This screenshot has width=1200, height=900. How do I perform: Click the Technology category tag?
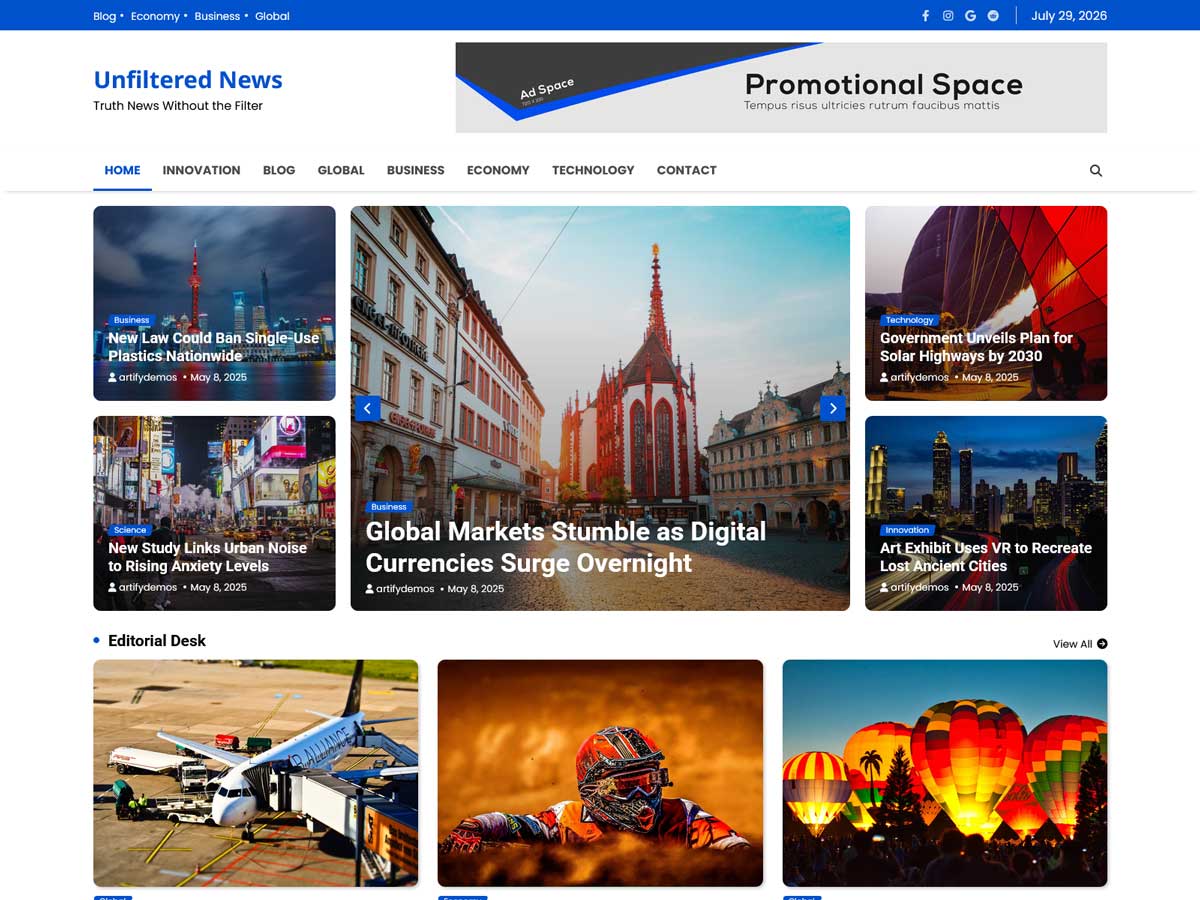point(909,320)
